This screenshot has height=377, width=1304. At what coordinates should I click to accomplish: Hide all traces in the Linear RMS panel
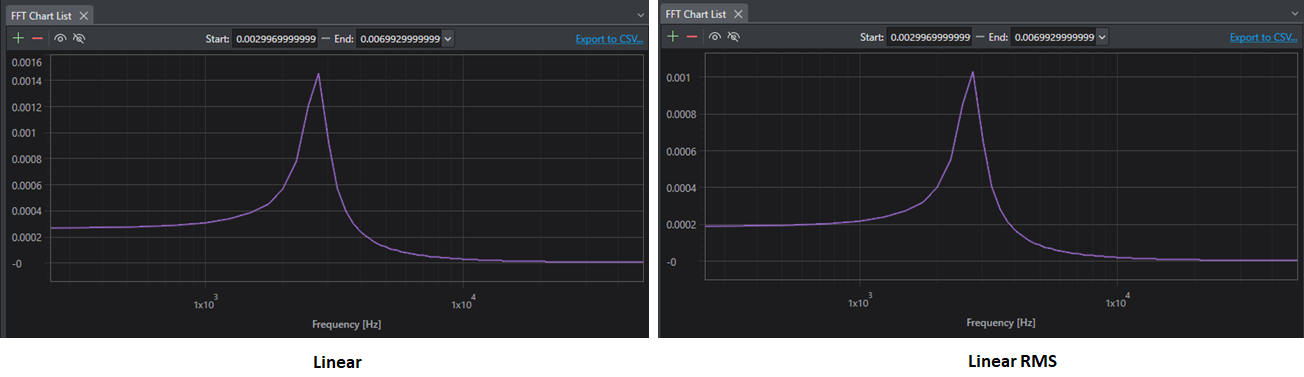[734, 37]
